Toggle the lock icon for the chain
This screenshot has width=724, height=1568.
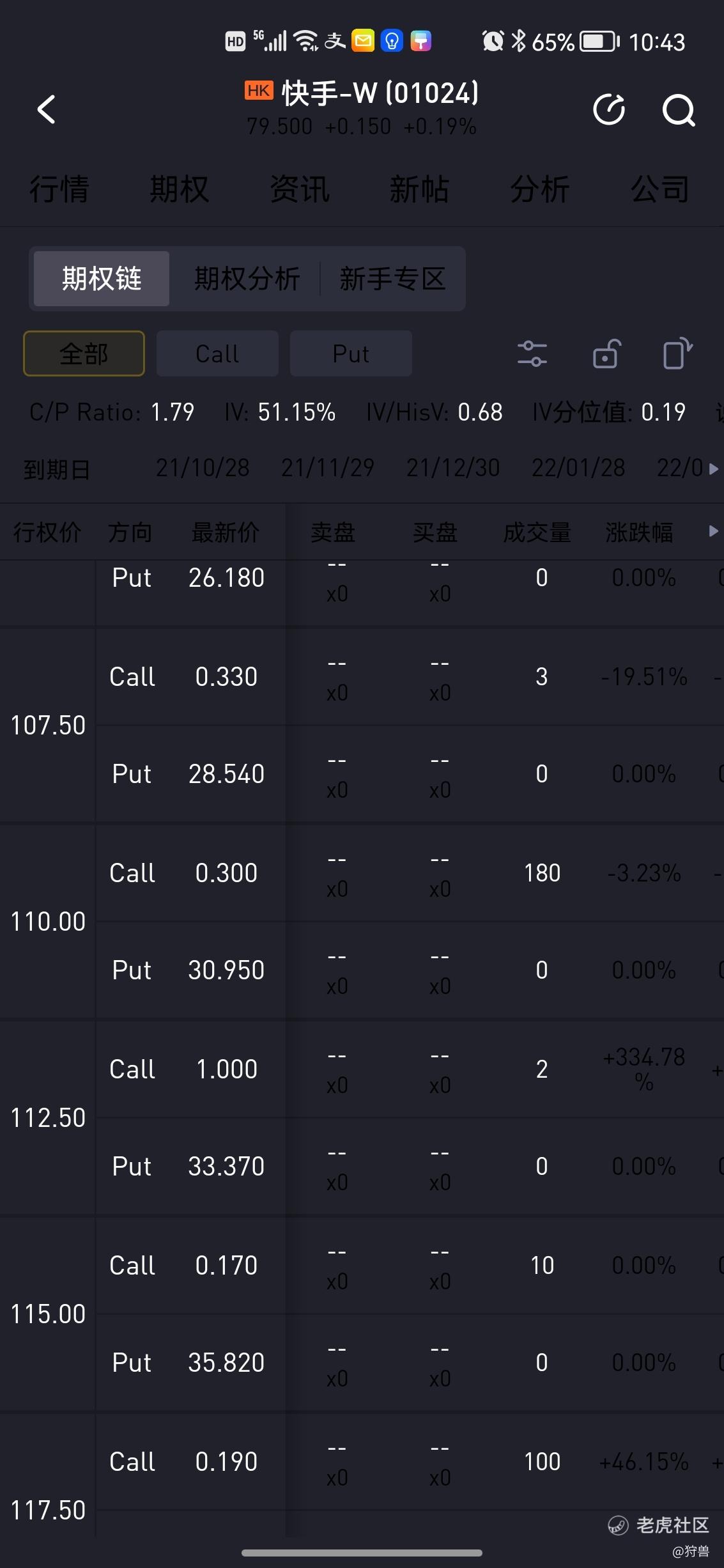point(606,353)
